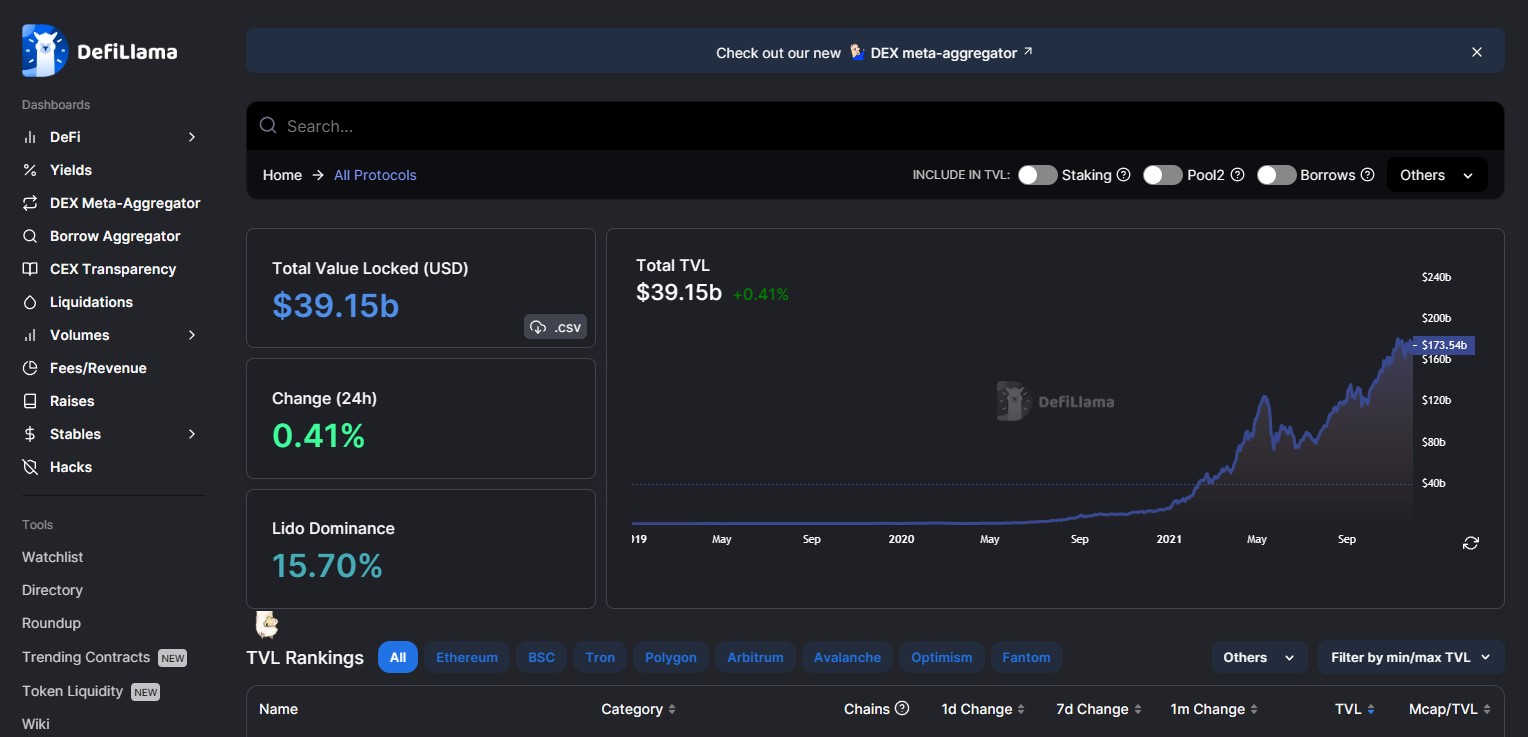1528x737 pixels.
Task: Open the Wiki link
Action: tap(36, 724)
